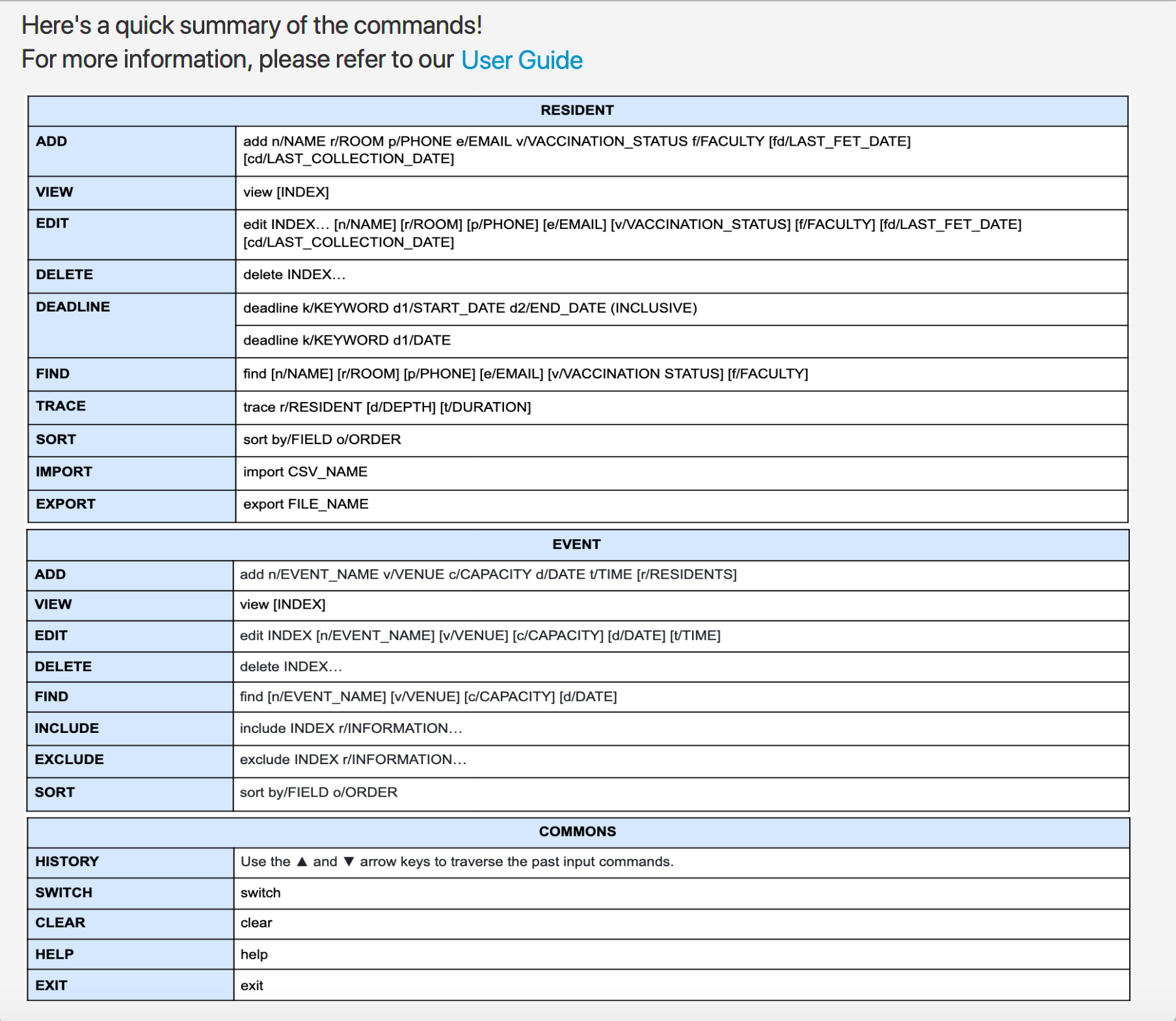Click the include INDEX r/INFORMATION… syntax
The width and height of the screenshot is (1176, 1021).
(x=351, y=728)
